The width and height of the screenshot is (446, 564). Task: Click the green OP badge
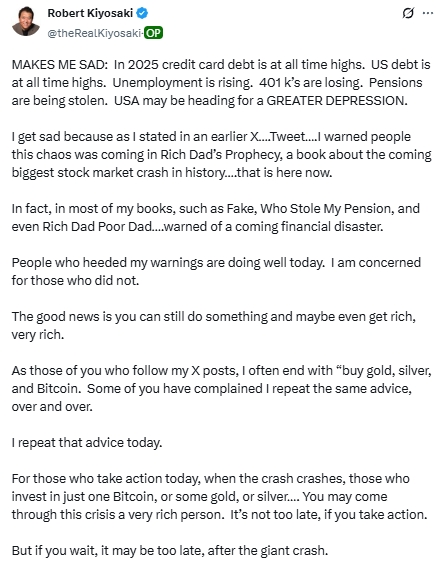[x=154, y=33]
